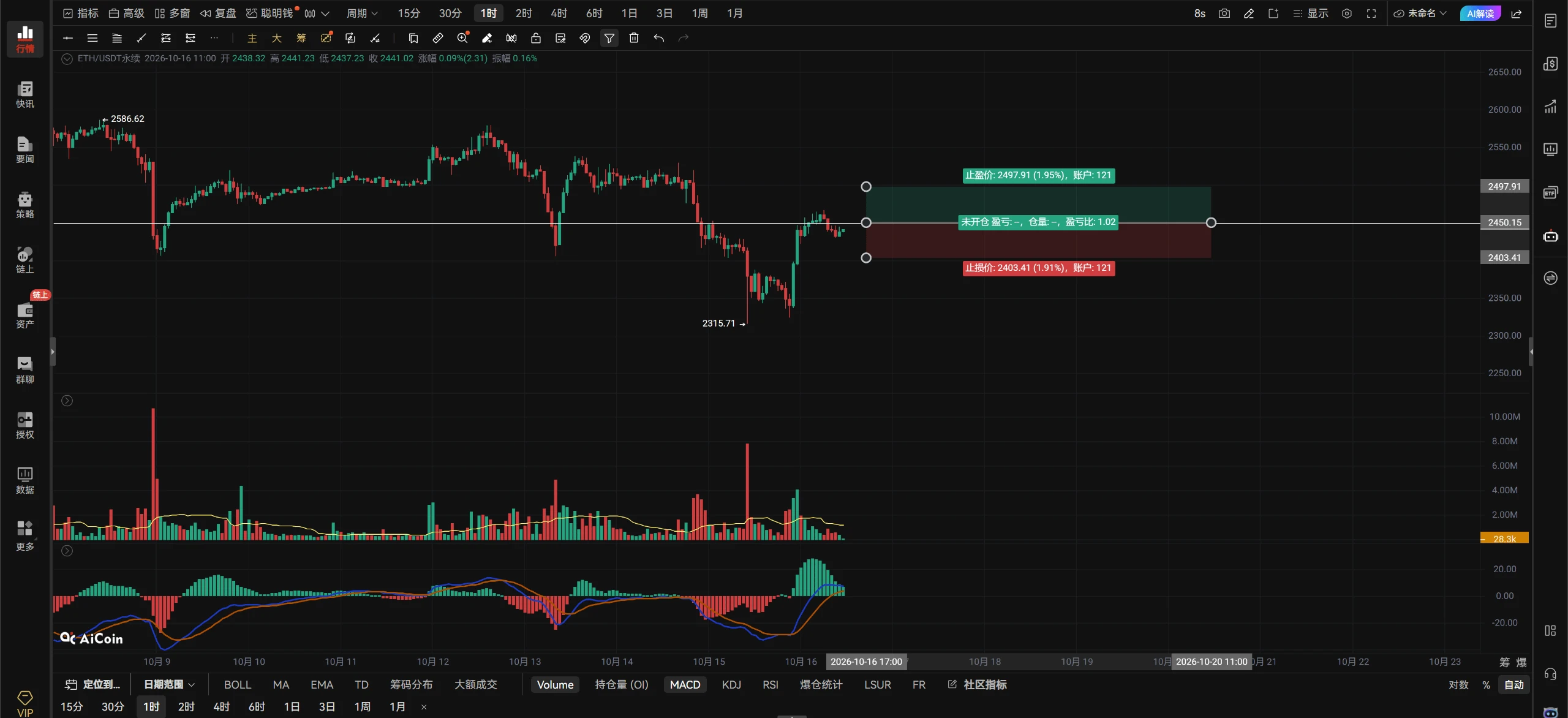Toggle the BOLL indicator
This screenshot has width=1568, height=718.
238,684
